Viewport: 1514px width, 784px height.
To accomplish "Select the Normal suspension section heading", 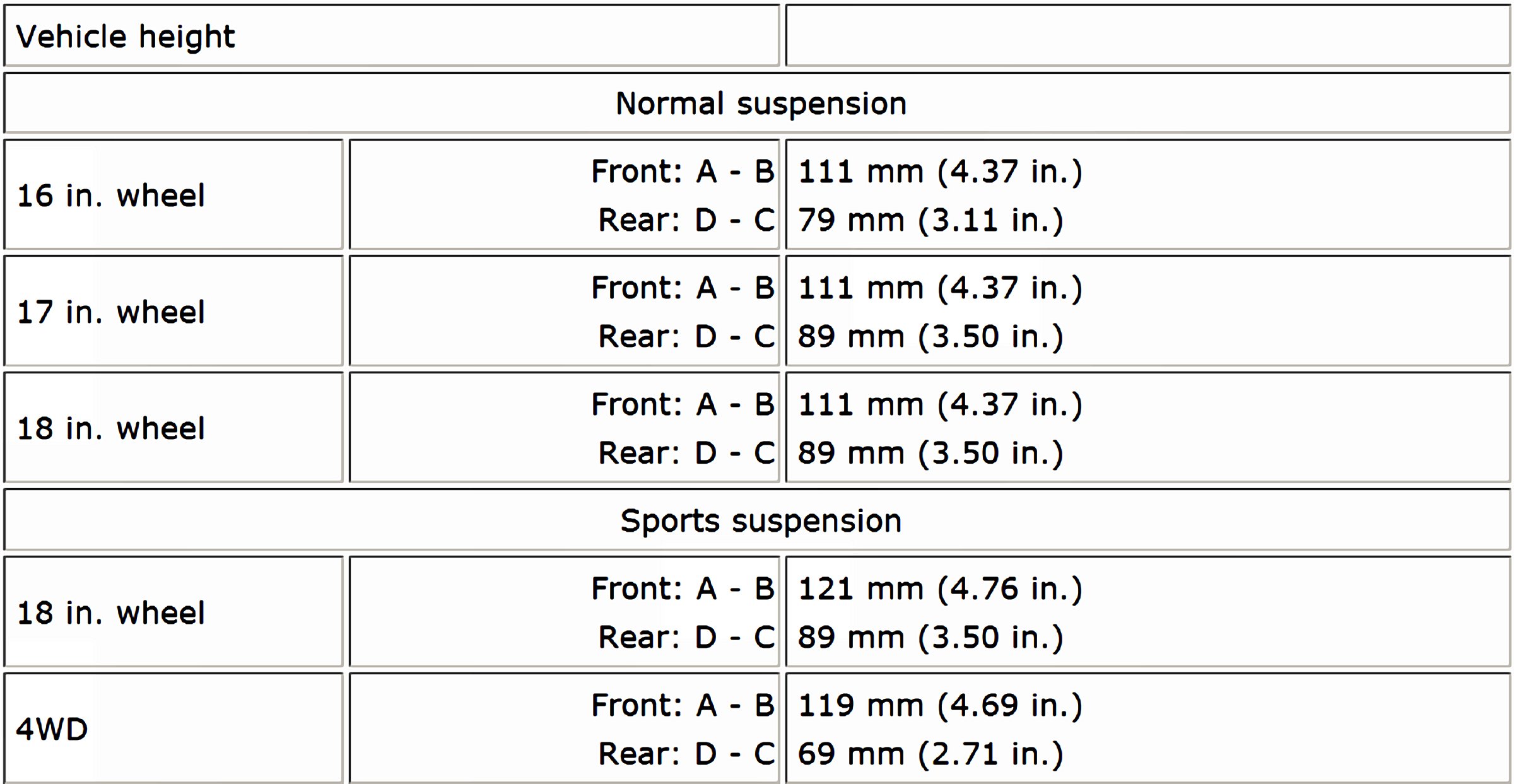I will [760, 103].
